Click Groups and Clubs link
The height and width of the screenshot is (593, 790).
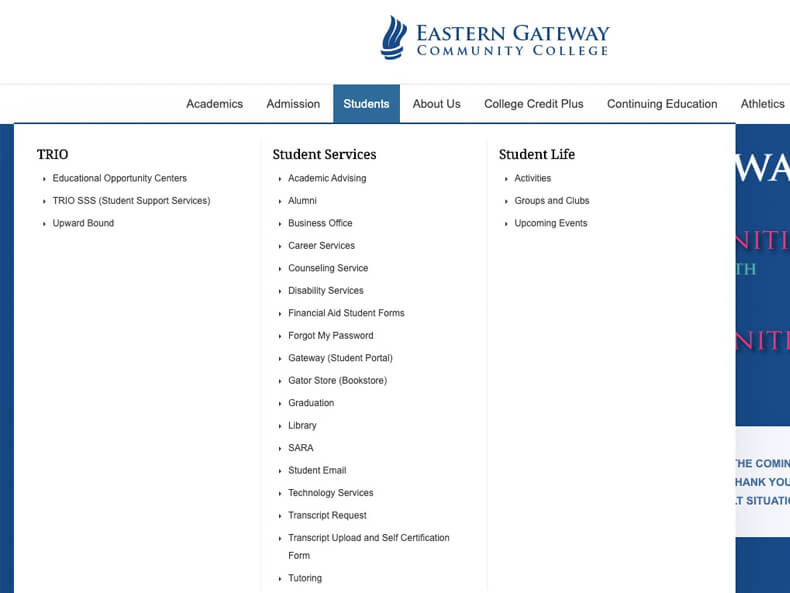click(x=551, y=201)
